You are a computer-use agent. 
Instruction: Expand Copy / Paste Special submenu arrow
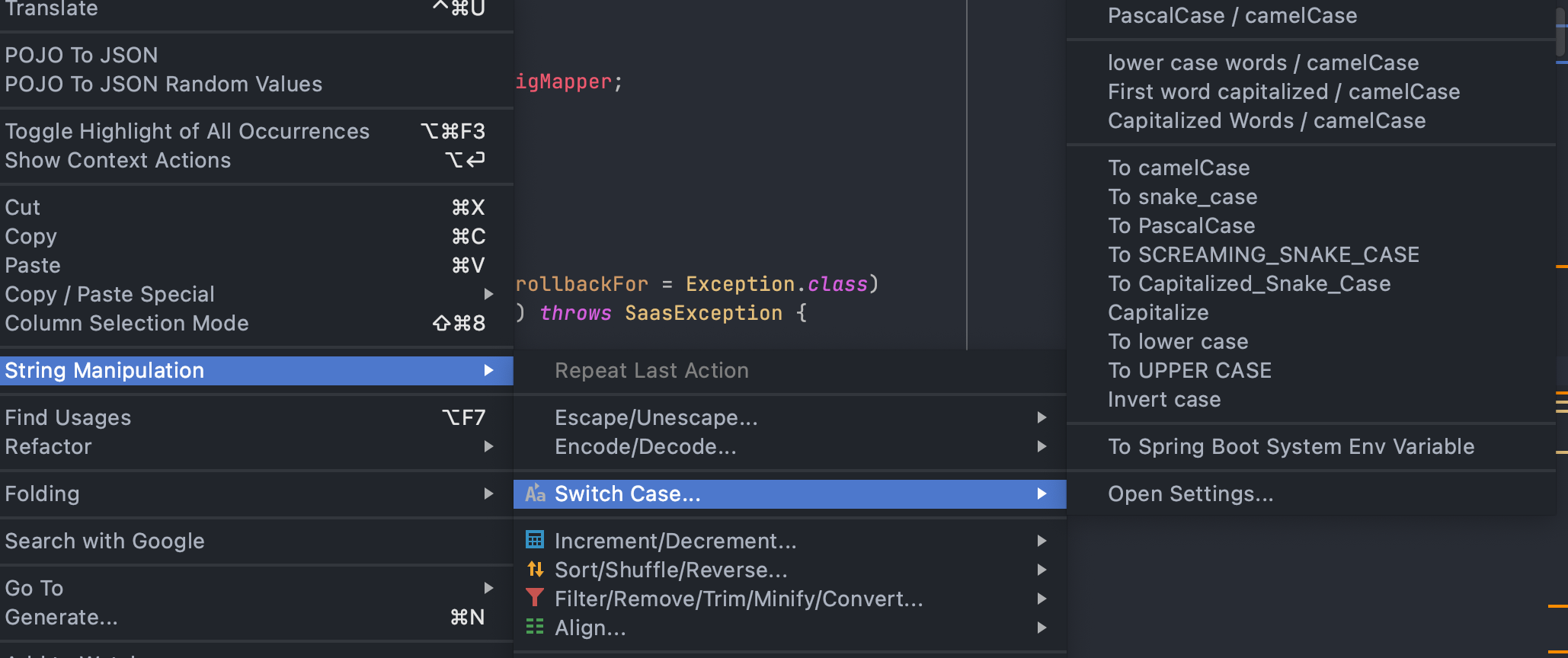(489, 294)
